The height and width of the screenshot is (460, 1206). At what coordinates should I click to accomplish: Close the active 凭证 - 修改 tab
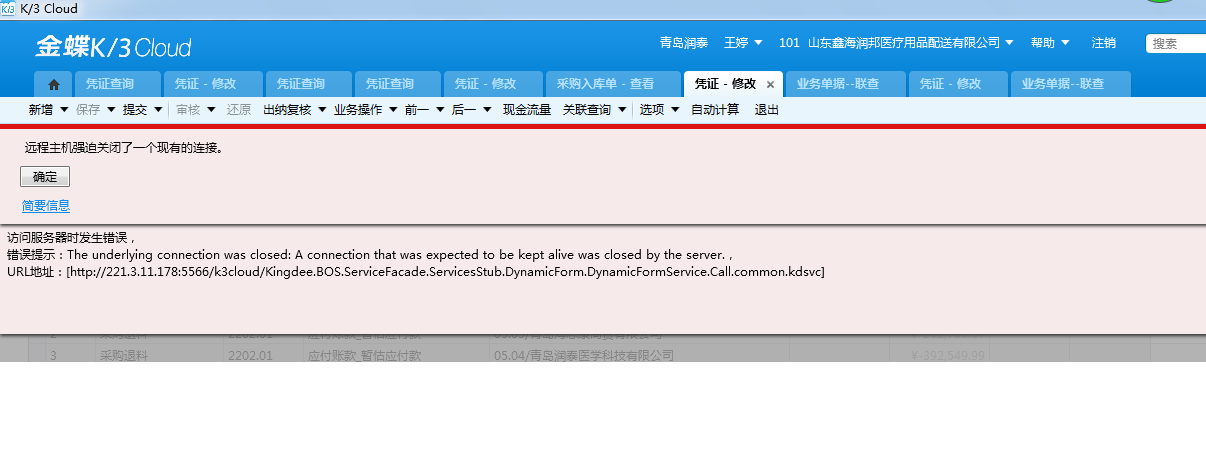(x=770, y=85)
